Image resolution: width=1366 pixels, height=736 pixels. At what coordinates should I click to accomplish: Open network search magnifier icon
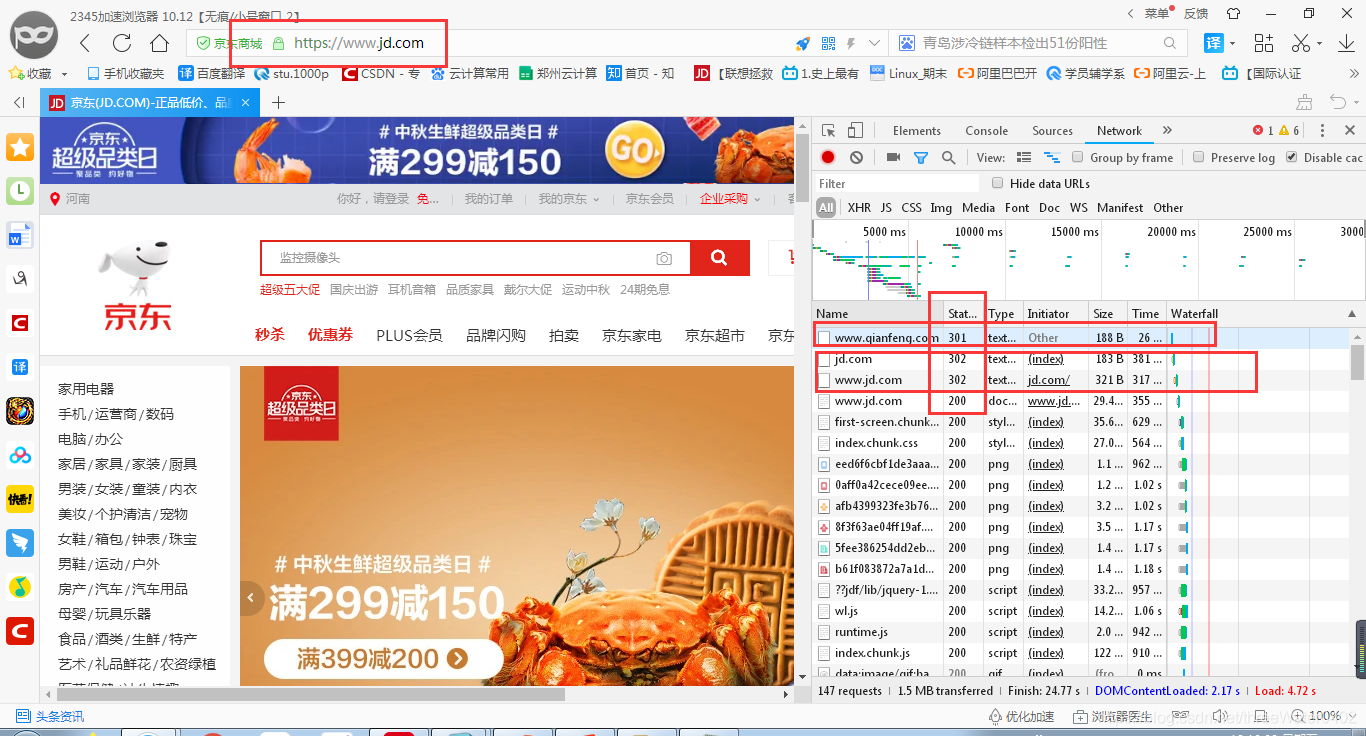(948, 157)
